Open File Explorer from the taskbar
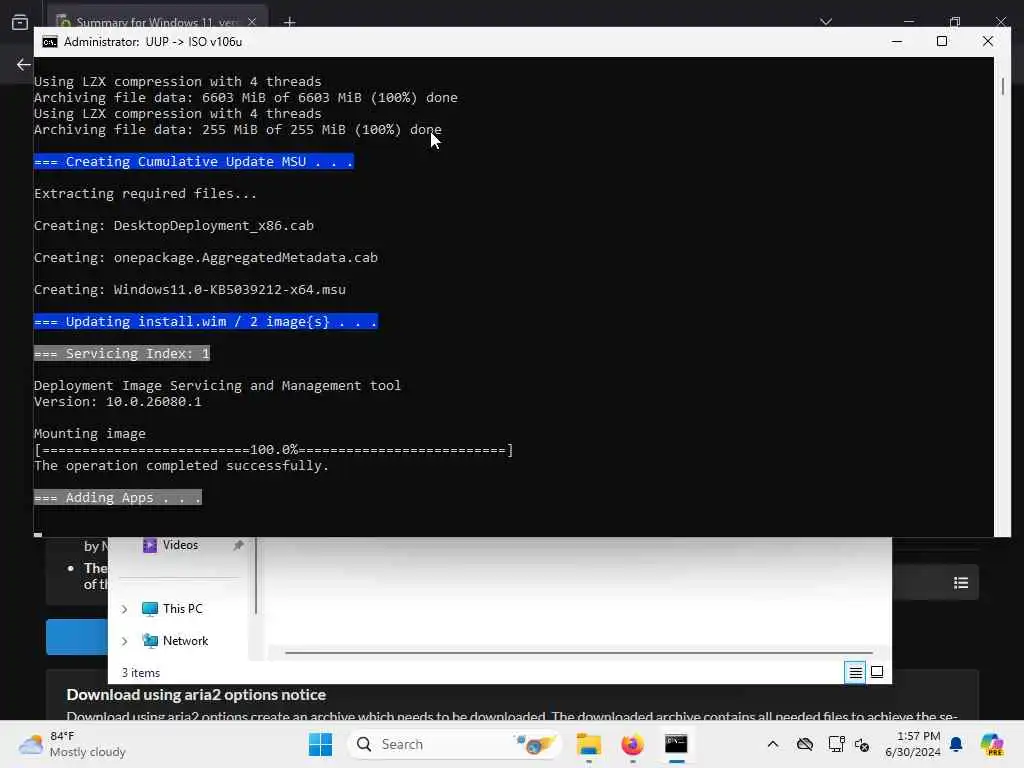This screenshot has height=768, width=1024. point(588,744)
